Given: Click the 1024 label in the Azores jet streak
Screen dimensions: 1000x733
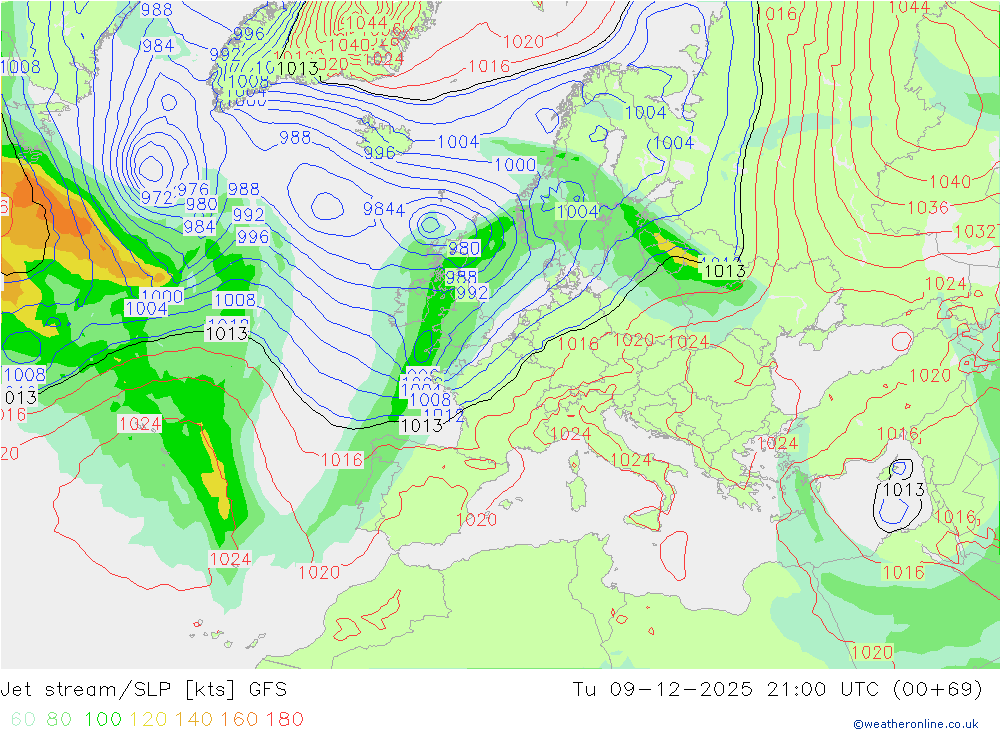Looking at the screenshot, I should tap(140, 424).
